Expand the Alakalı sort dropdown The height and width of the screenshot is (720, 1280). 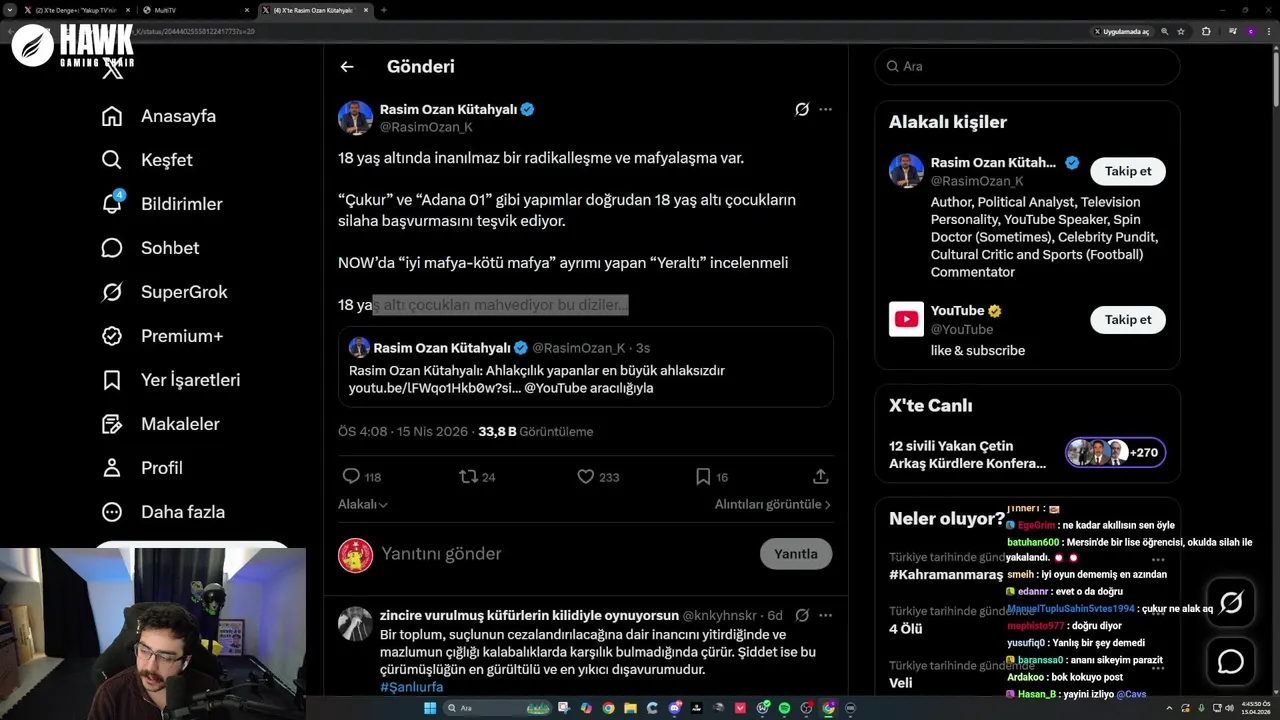[362, 505]
